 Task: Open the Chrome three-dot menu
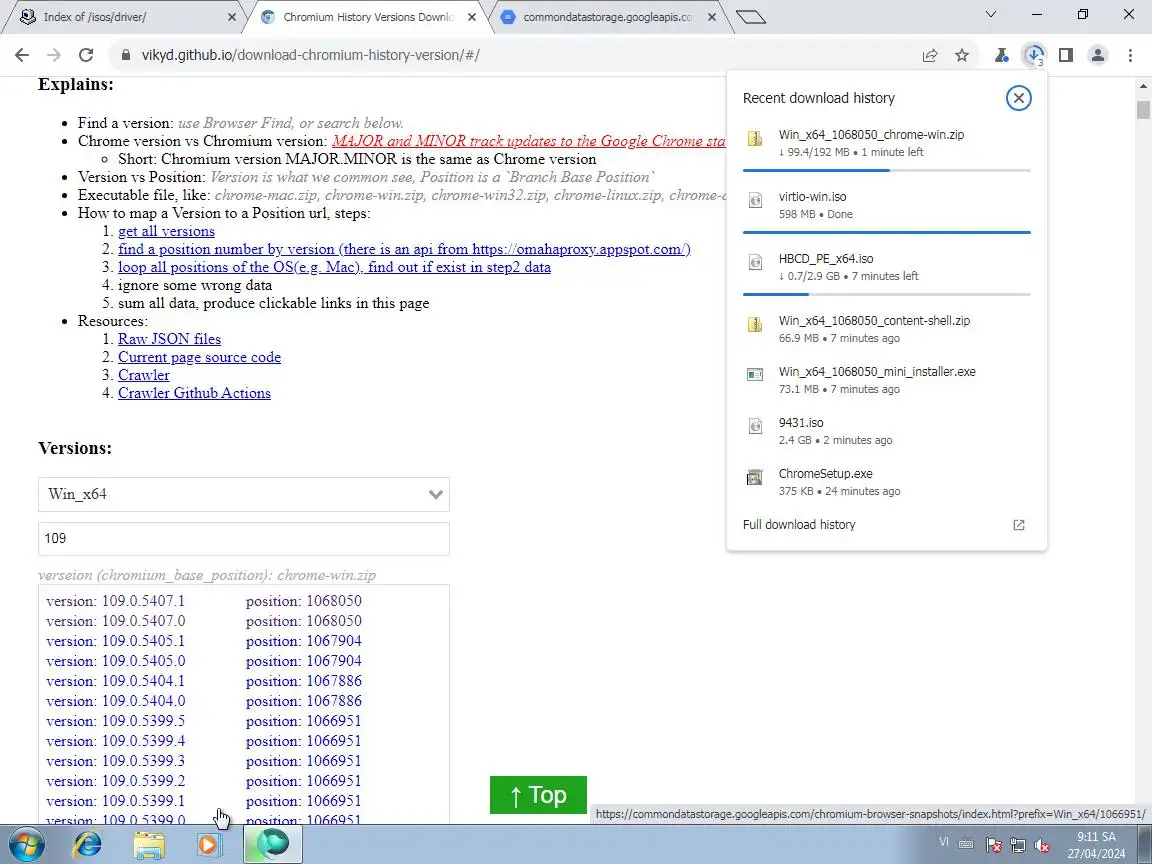point(1130,55)
